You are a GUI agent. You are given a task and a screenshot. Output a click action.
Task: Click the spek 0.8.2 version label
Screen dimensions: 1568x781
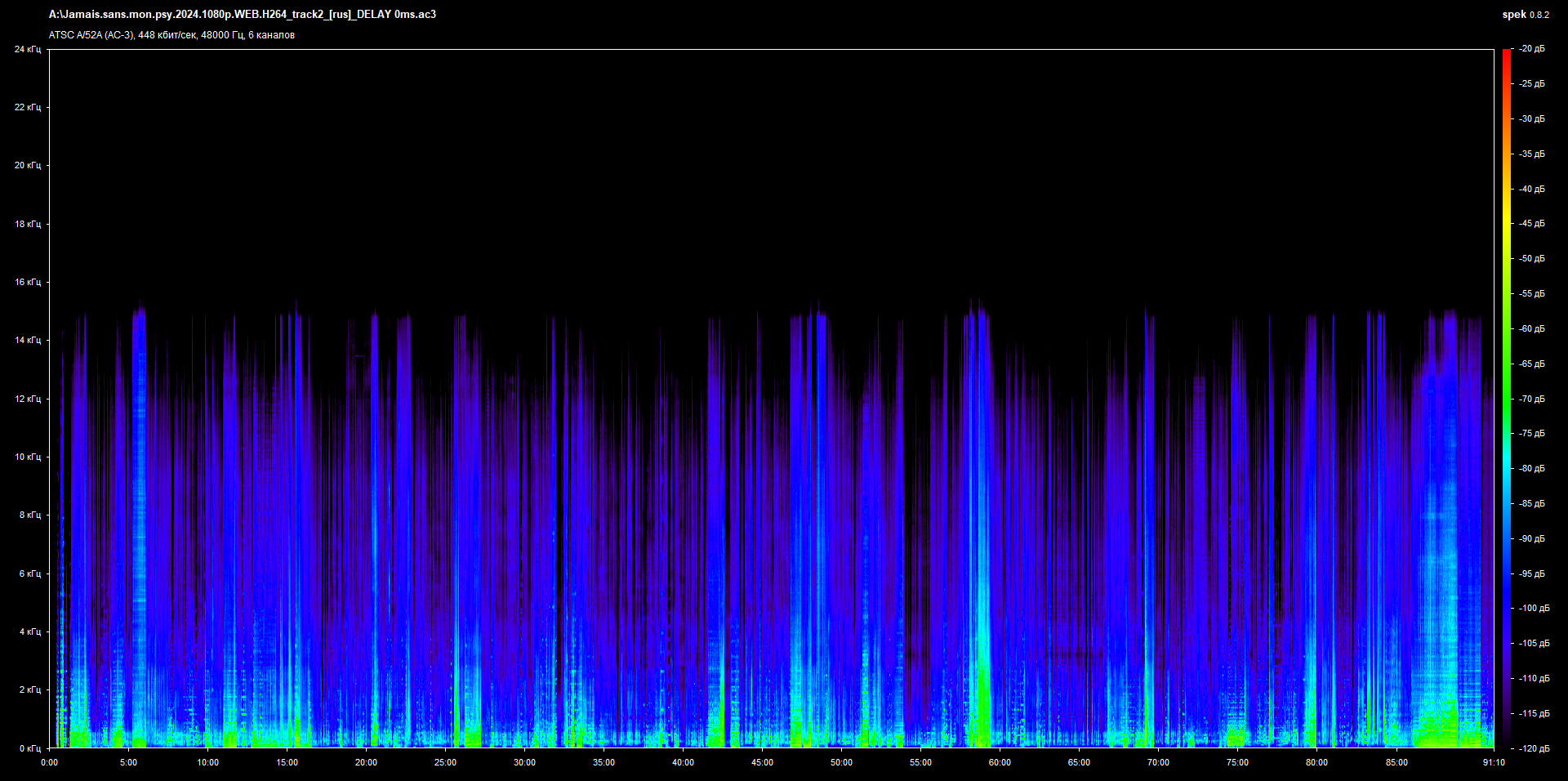(1525, 15)
